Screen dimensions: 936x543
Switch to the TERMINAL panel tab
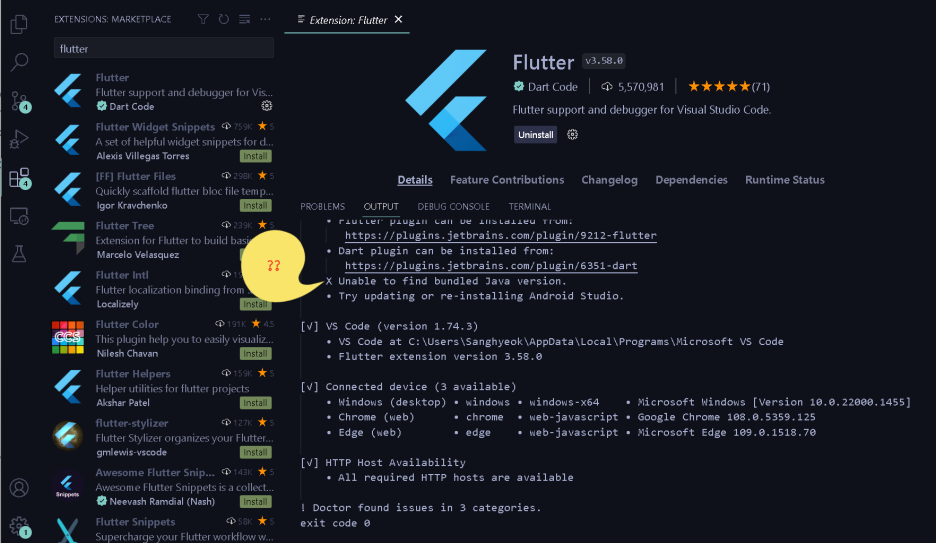[x=529, y=206]
